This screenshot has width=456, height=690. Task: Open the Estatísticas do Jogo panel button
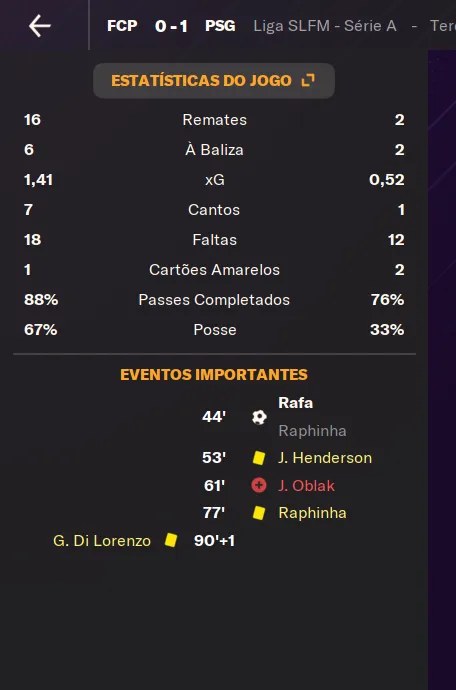point(214,81)
